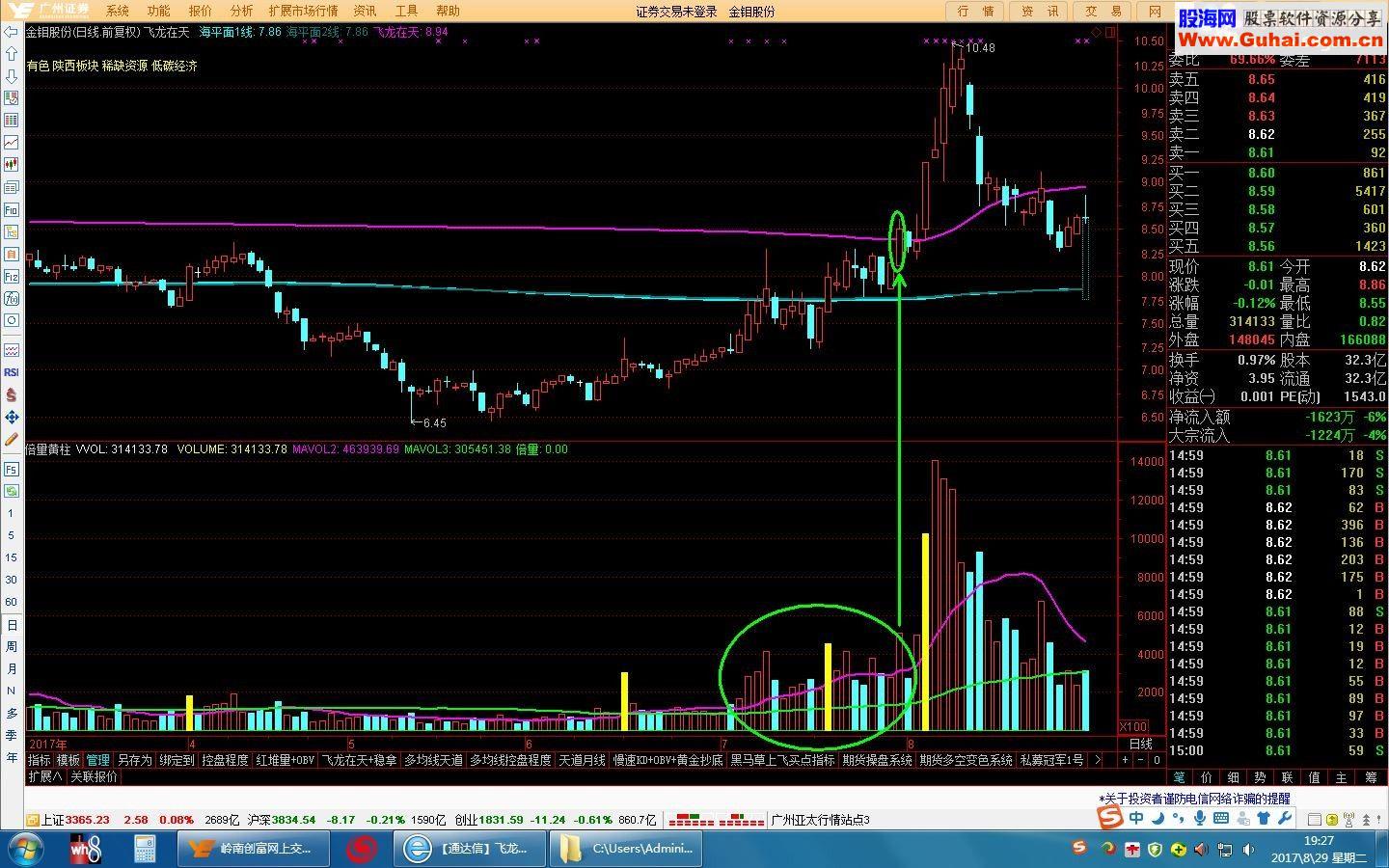Screen dimensions: 1389x868
Task: Click the down arrow icon in left sidebar
Action: pyautogui.click(x=12, y=76)
